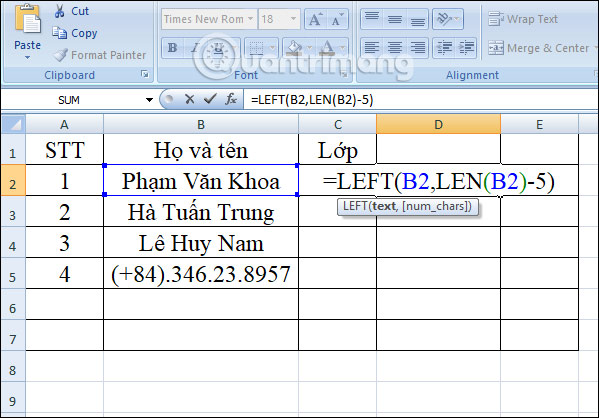The height and width of the screenshot is (418, 599).
Task: Click the Paste clipboard icon
Action: 27,19
